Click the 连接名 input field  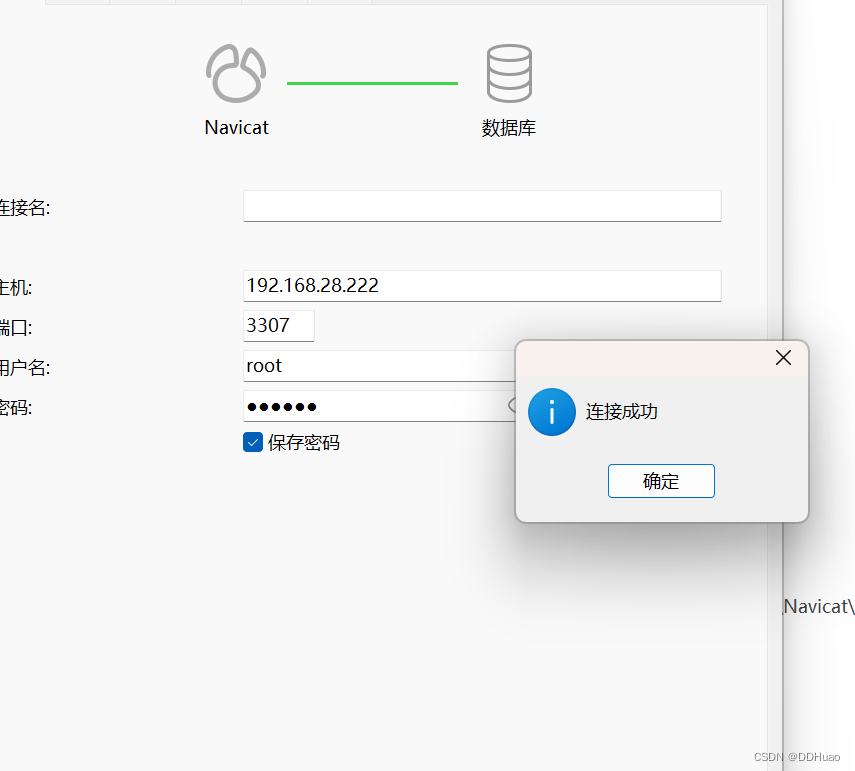(482, 206)
